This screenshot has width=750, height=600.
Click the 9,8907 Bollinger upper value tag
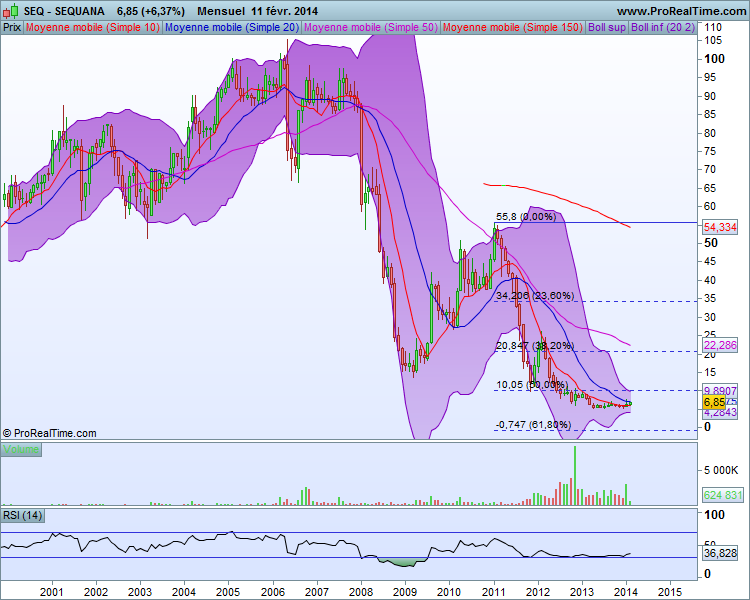(x=720, y=391)
